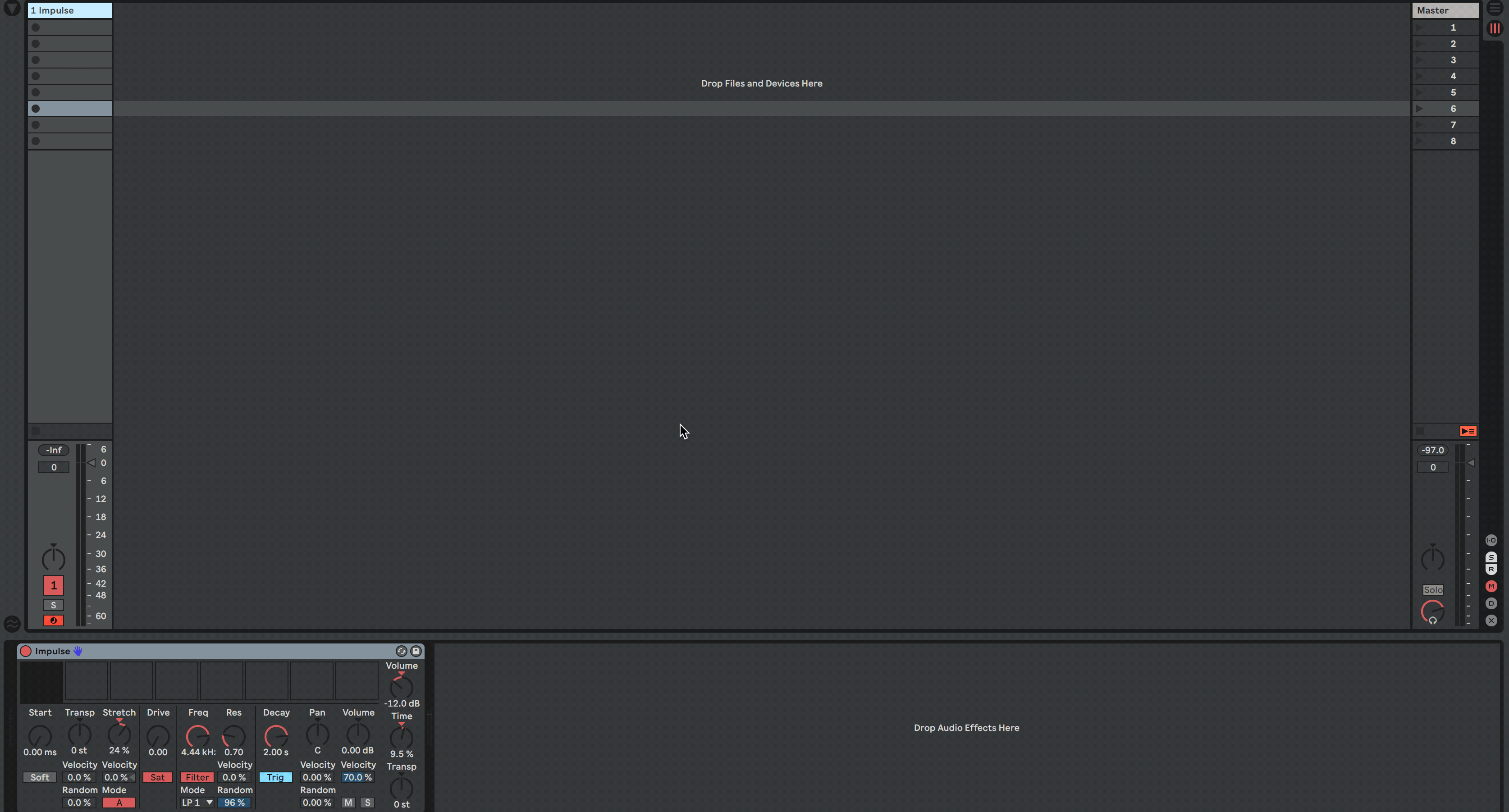Click the Back to Arrangement button
Viewport: 1509px width, 812px height.
pyautogui.click(x=1468, y=431)
